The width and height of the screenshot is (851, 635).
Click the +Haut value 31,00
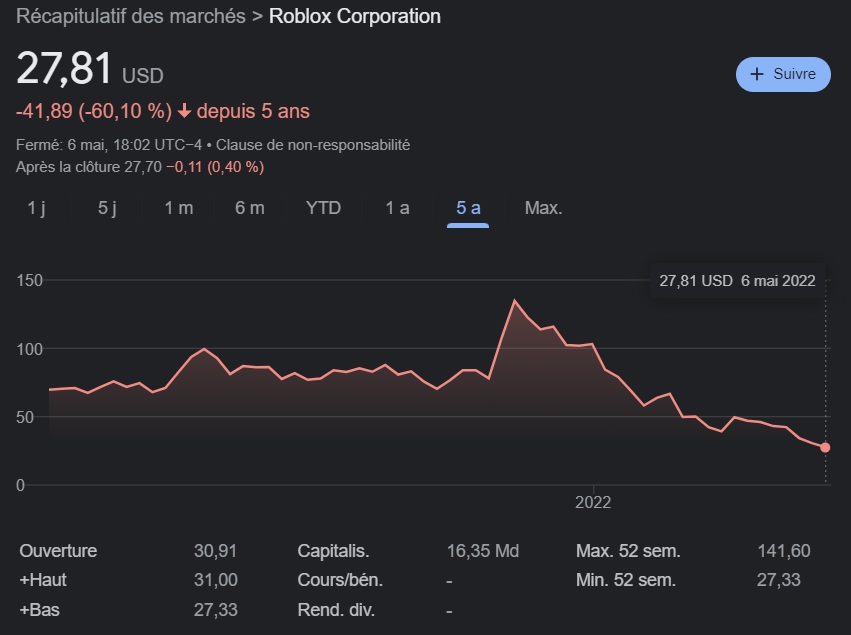(215, 580)
